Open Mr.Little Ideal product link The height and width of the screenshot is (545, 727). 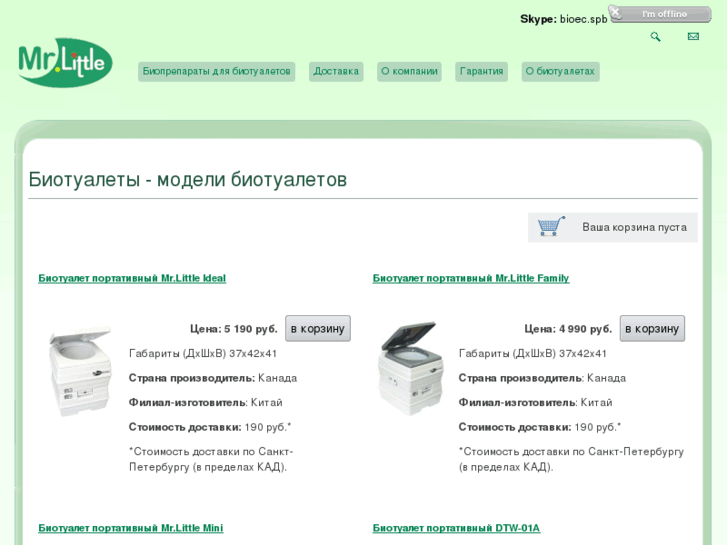click(x=132, y=278)
